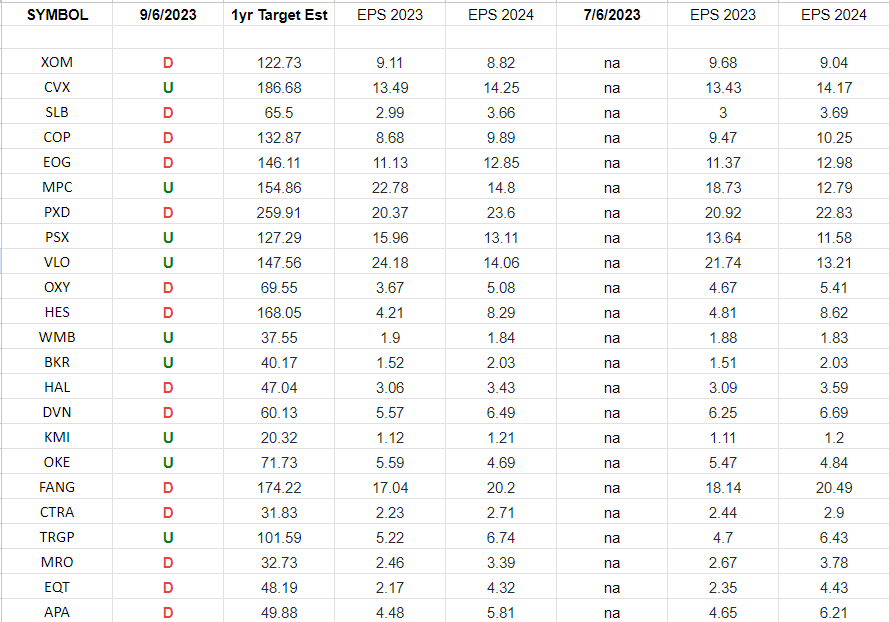Click the MRO symbol cell
Viewport: 889px width, 622px height.
click(57, 562)
